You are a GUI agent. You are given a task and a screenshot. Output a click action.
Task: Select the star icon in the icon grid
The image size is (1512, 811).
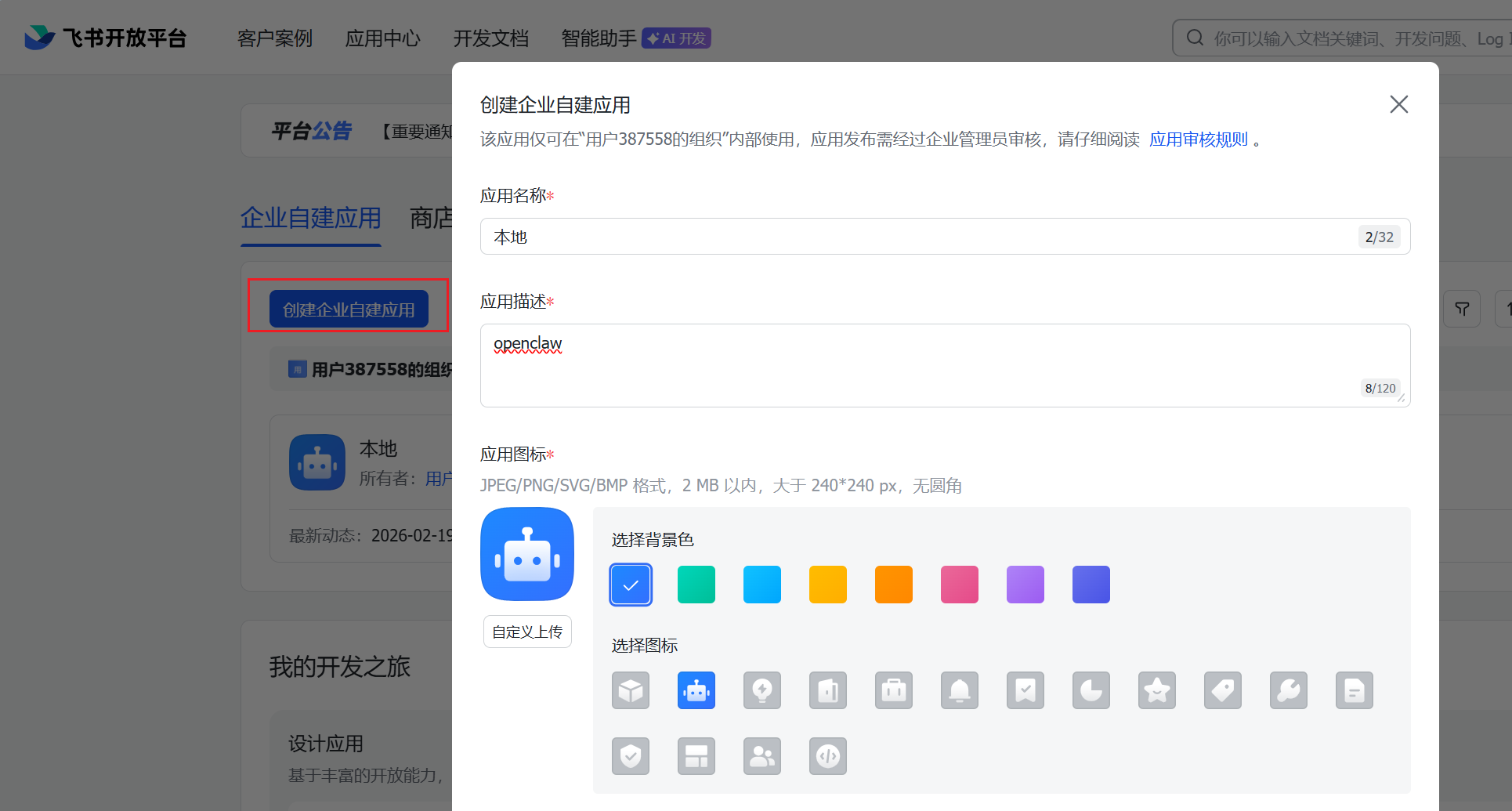pyautogui.click(x=1157, y=690)
